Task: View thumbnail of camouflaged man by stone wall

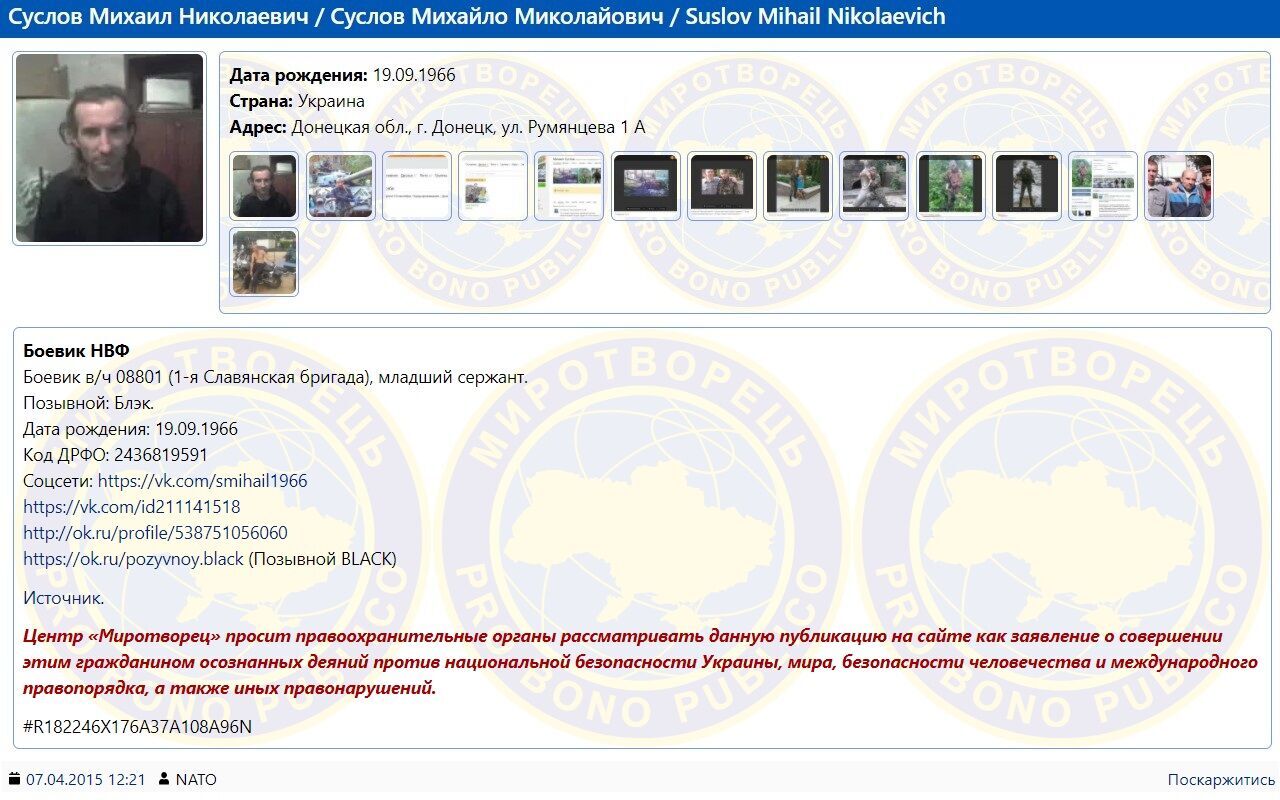Action: tap(874, 186)
